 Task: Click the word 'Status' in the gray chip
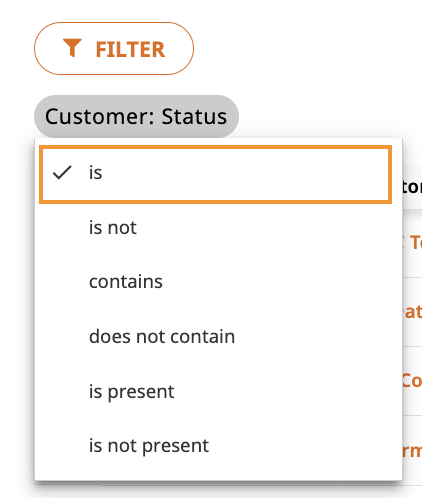194,116
